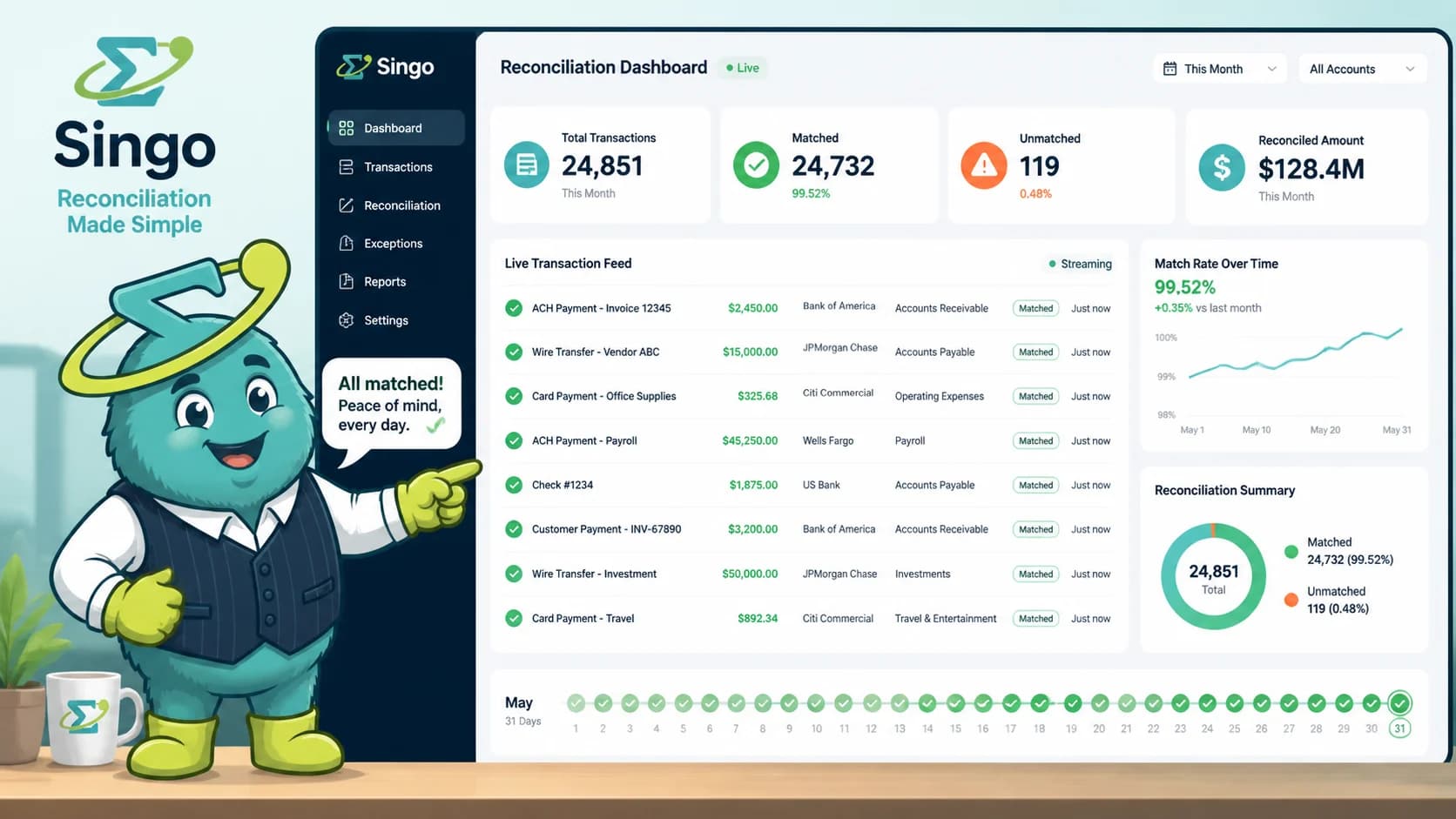Click the 99.52% match rate value in chart panel
The height and width of the screenshot is (819, 1456).
pyautogui.click(x=1184, y=287)
